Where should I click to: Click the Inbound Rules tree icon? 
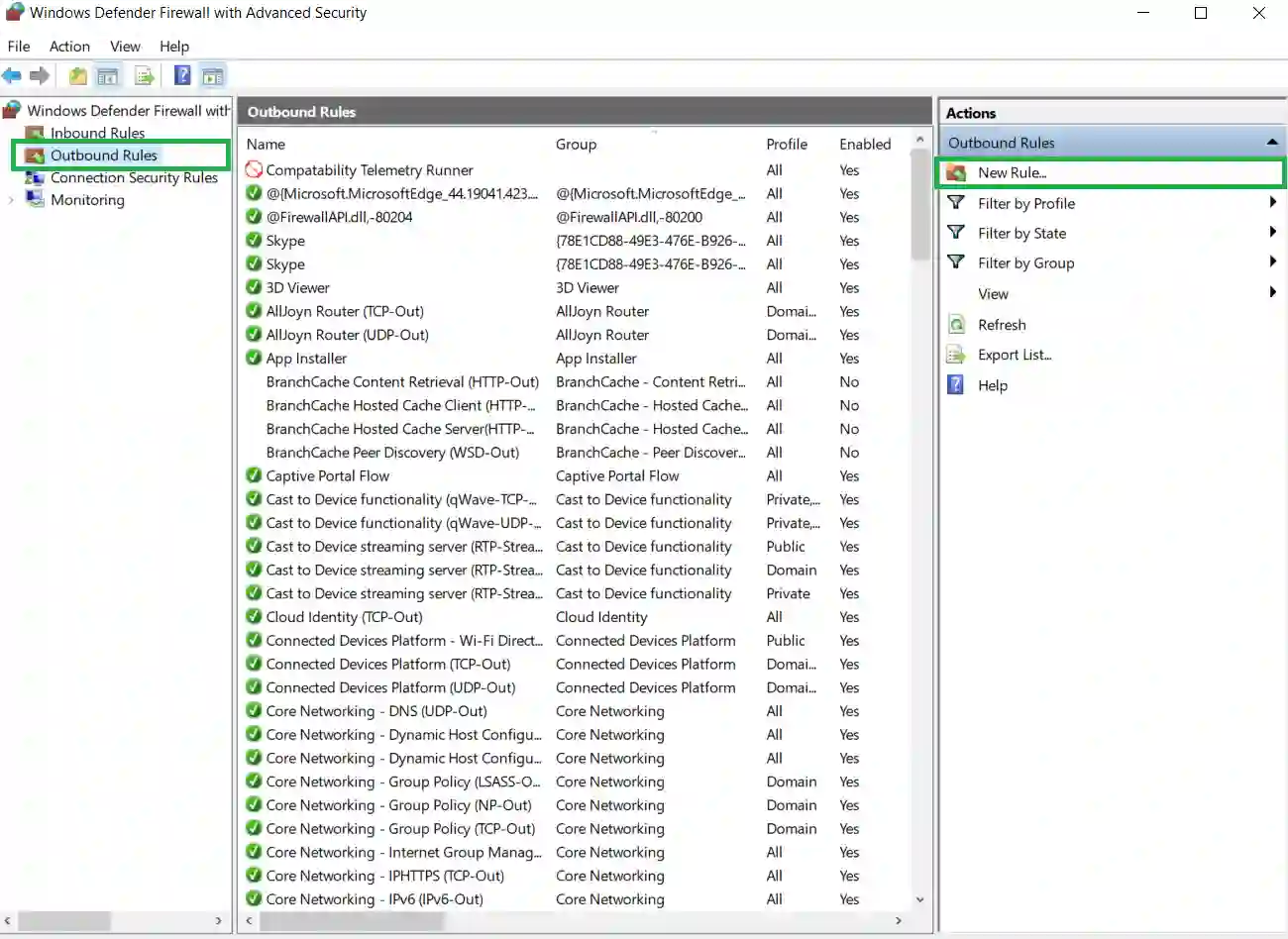point(35,133)
